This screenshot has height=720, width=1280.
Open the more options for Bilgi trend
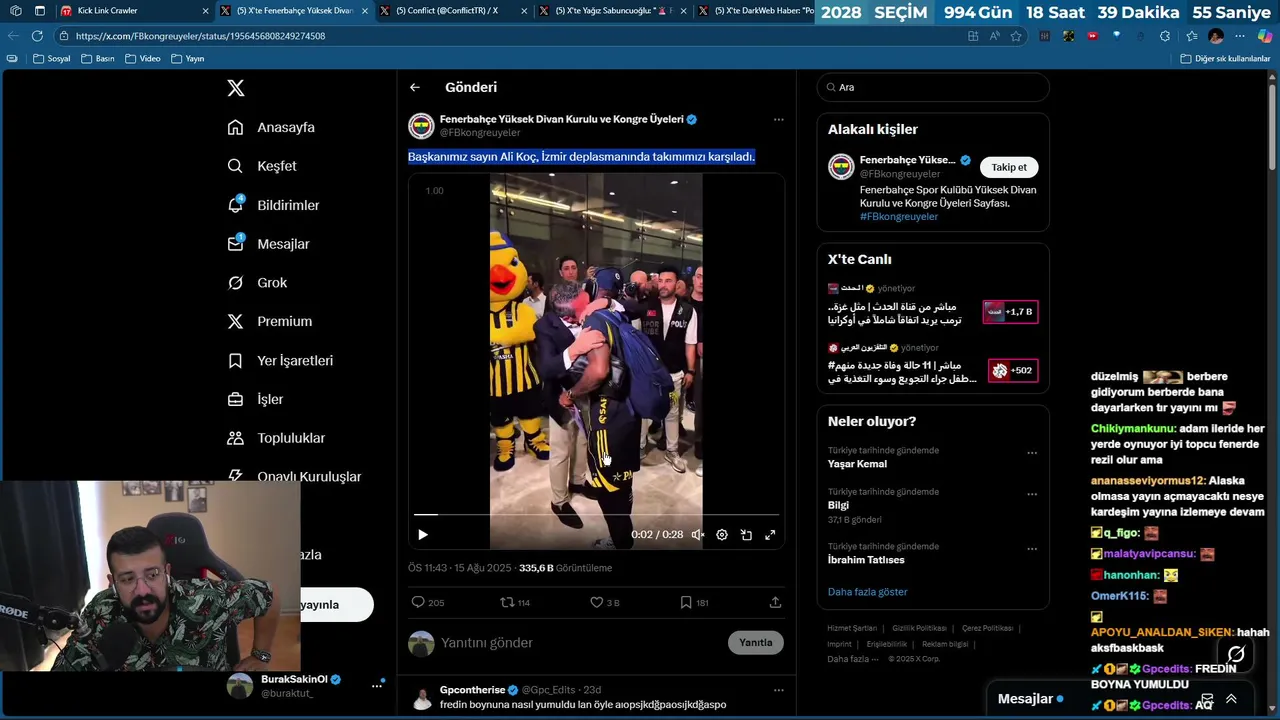coord(1032,495)
